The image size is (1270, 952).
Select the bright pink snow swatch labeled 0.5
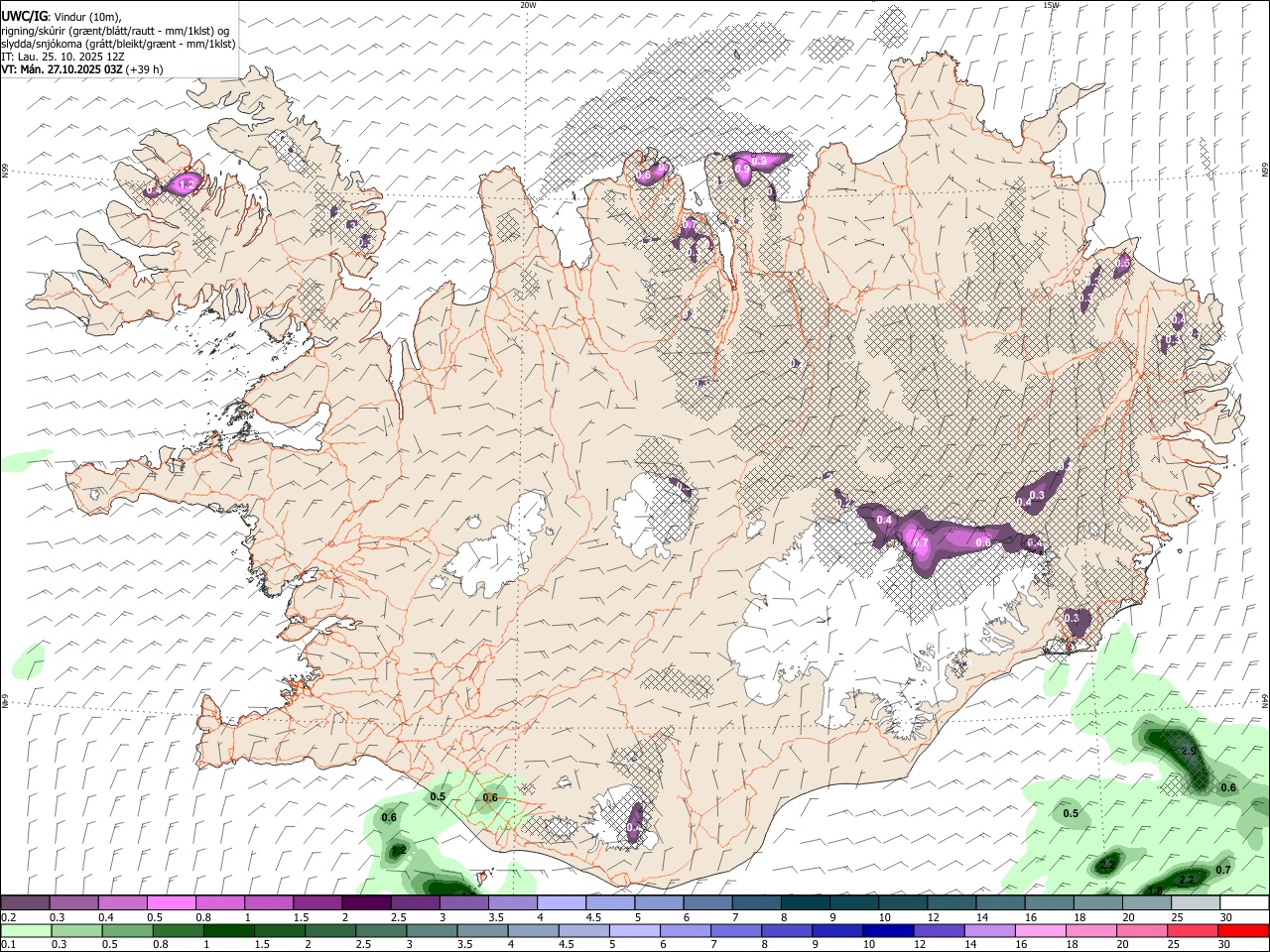pos(172,902)
